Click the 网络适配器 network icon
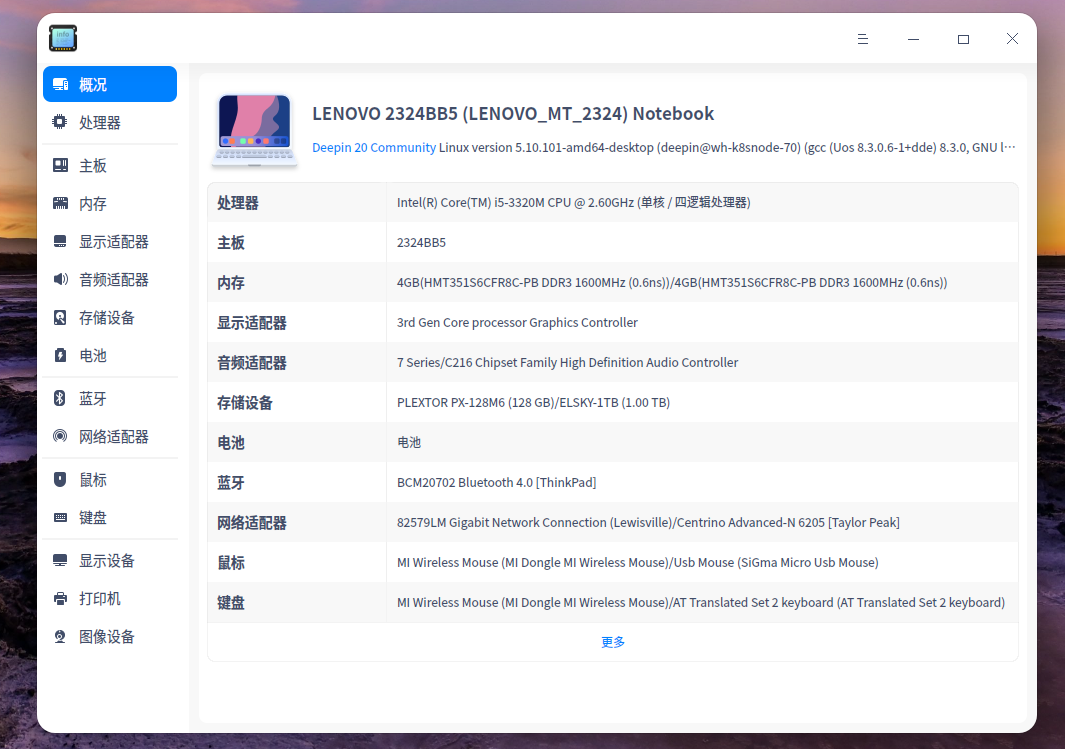 [x=60, y=436]
